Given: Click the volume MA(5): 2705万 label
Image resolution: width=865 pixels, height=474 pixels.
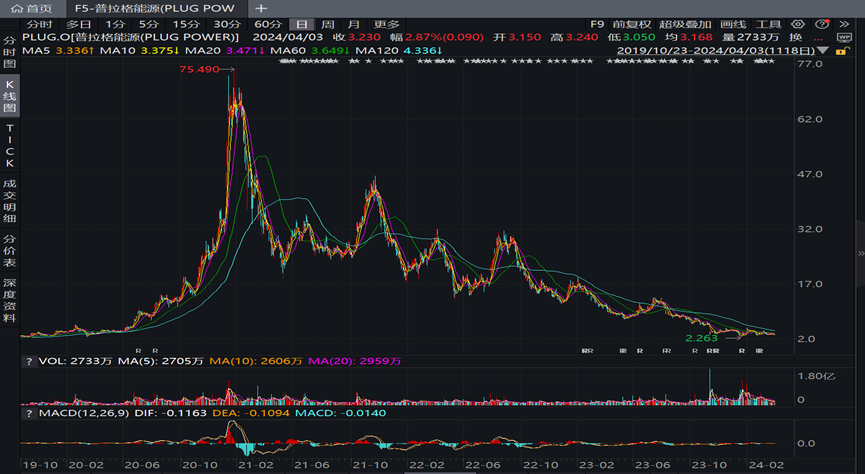Looking at the screenshot, I should coord(161,361).
